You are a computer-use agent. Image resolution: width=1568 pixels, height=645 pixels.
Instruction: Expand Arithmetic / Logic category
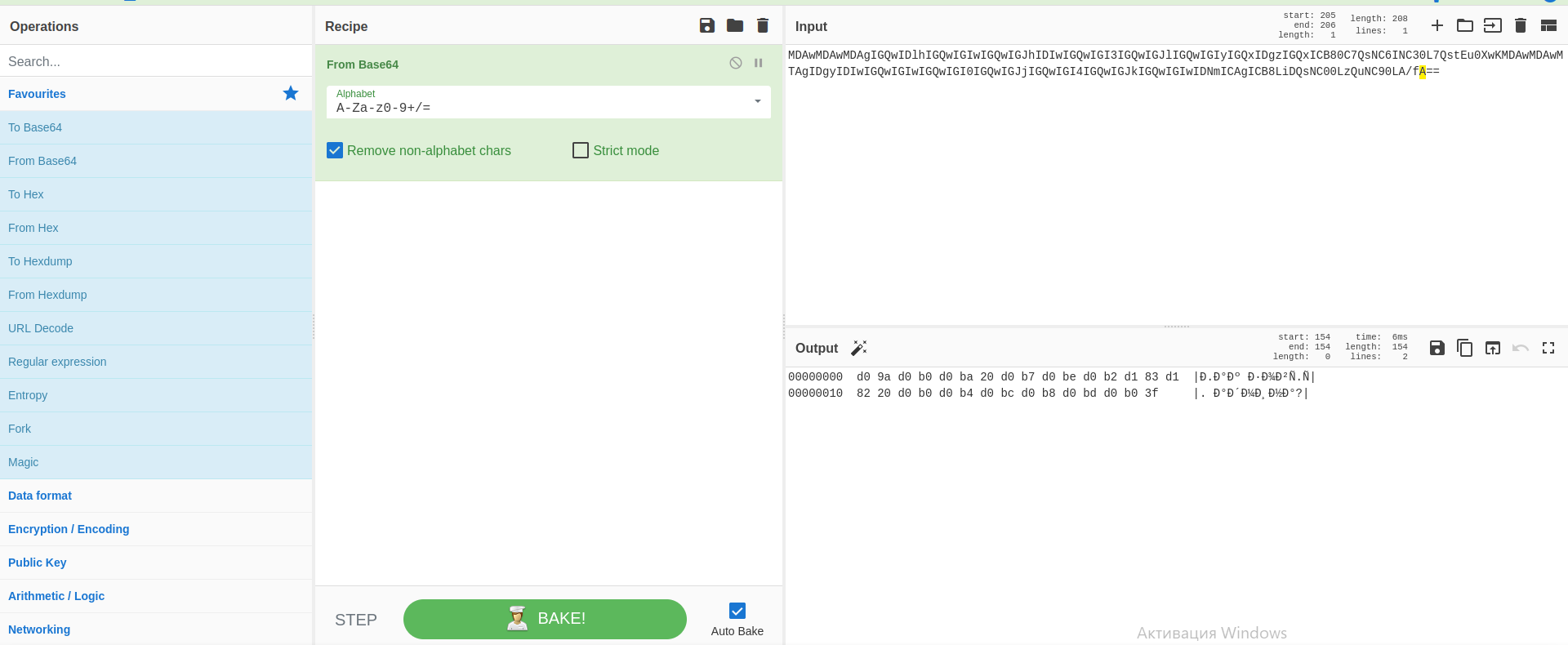click(x=156, y=596)
